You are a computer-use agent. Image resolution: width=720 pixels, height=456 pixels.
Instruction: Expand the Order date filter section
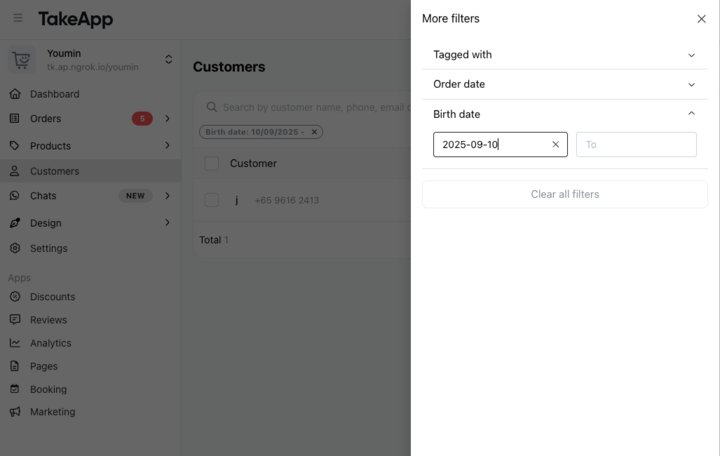(x=565, y=84)
